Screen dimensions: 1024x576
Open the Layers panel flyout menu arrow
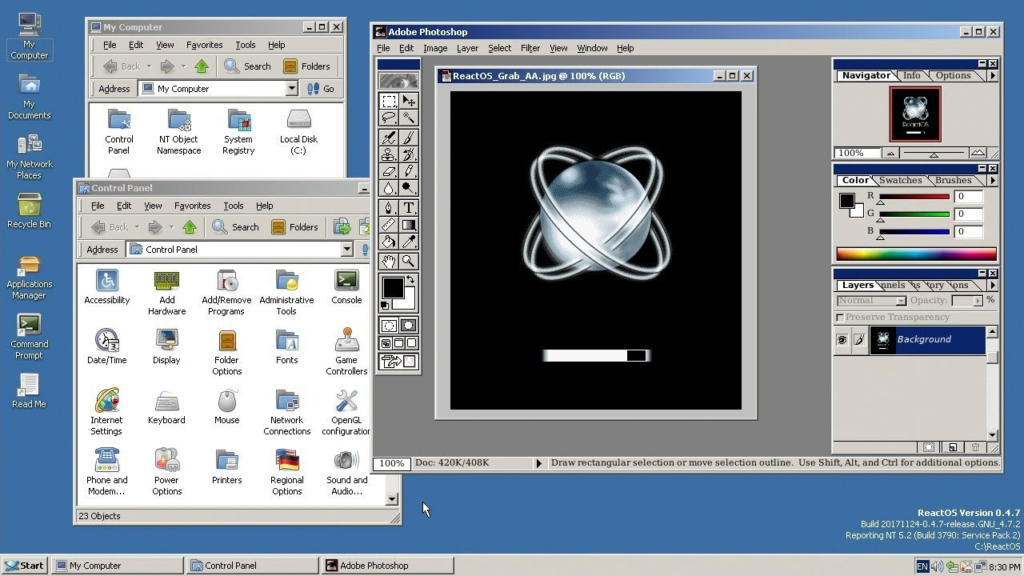pyautogui.click(x=992, y=285)
